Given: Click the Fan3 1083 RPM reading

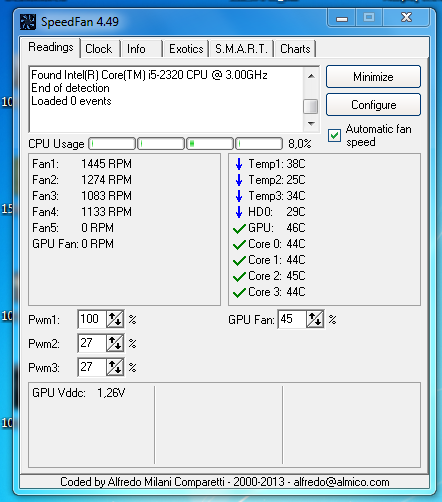Looking at the screenshot, I should coord(82,196).
